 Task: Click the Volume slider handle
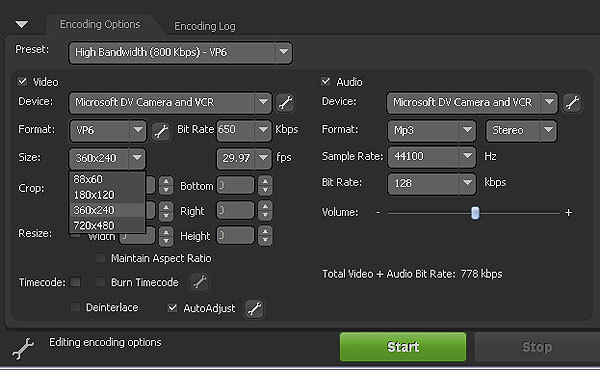[475, 213]
